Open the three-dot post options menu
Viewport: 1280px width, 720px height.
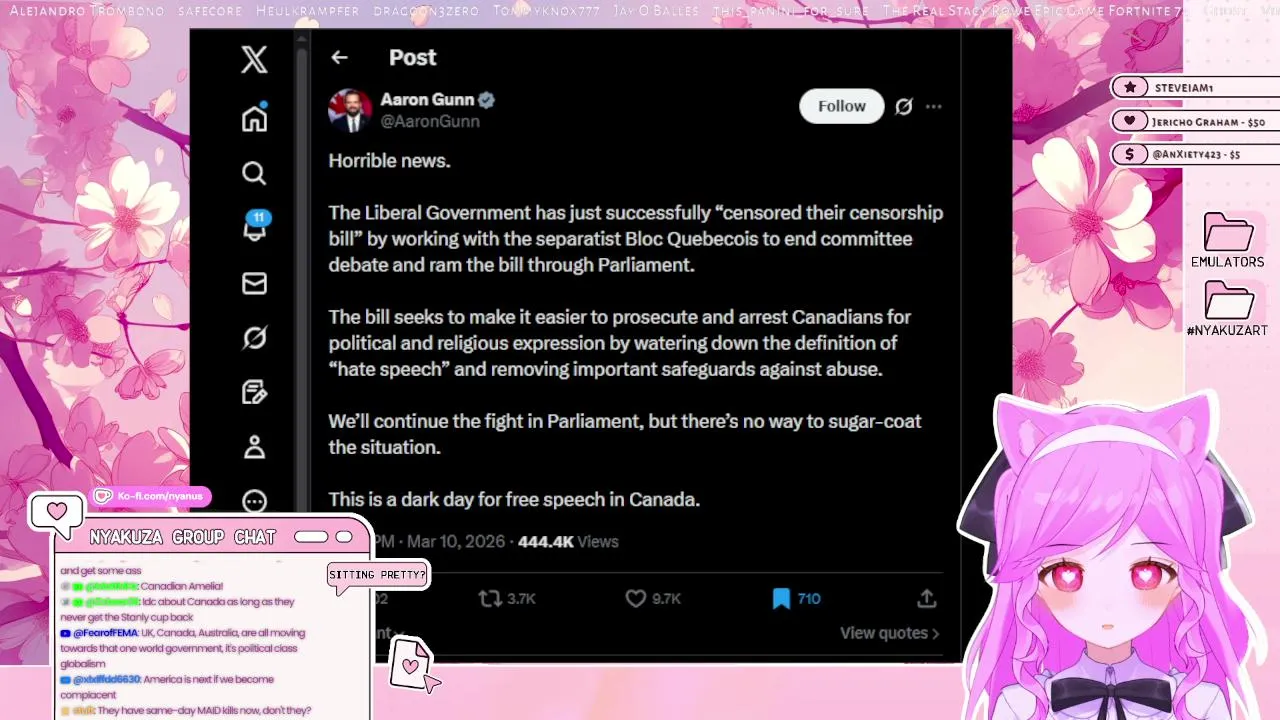[933, 106]
